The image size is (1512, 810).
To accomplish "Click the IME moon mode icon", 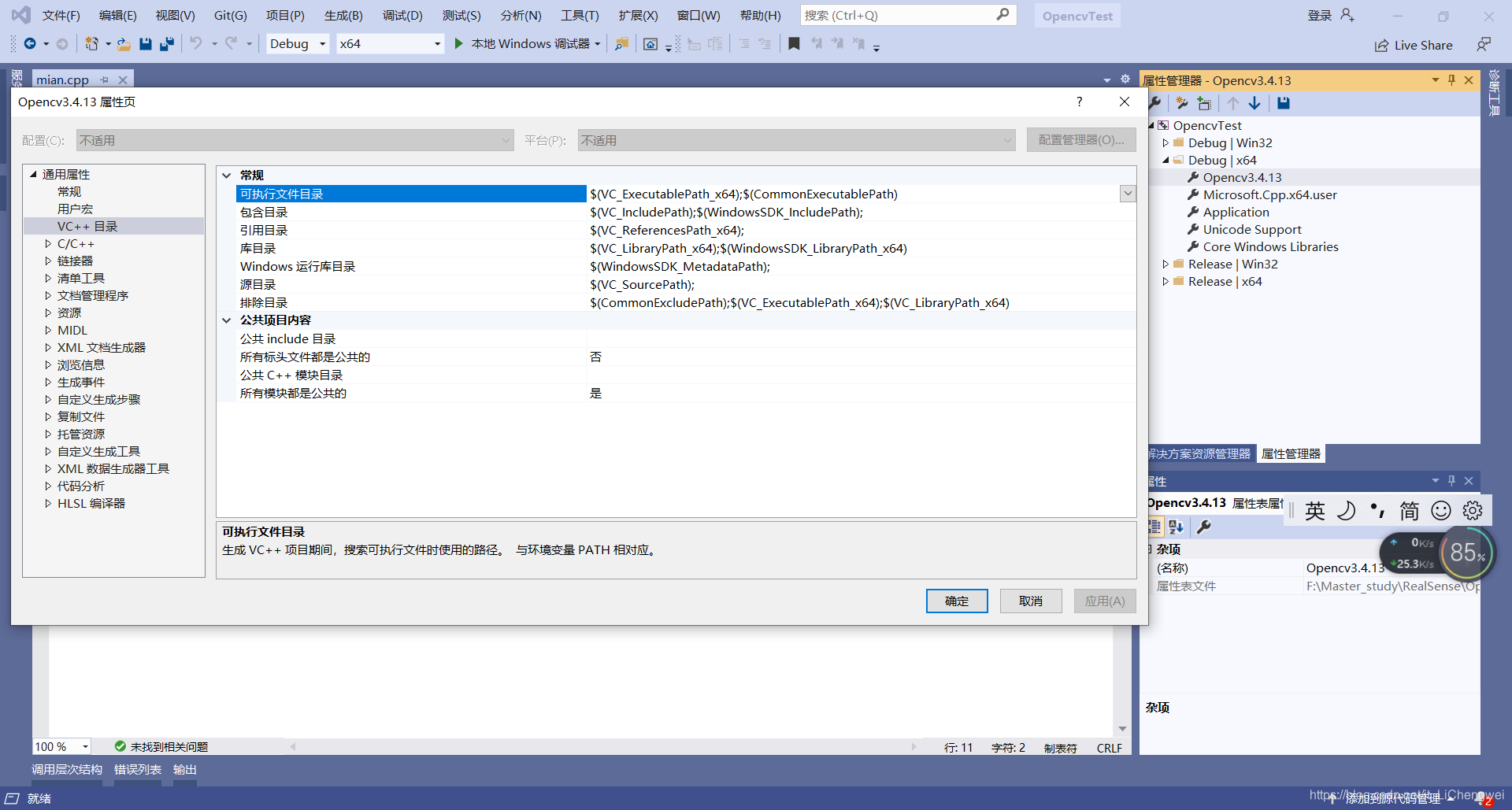I will 1347,511.
